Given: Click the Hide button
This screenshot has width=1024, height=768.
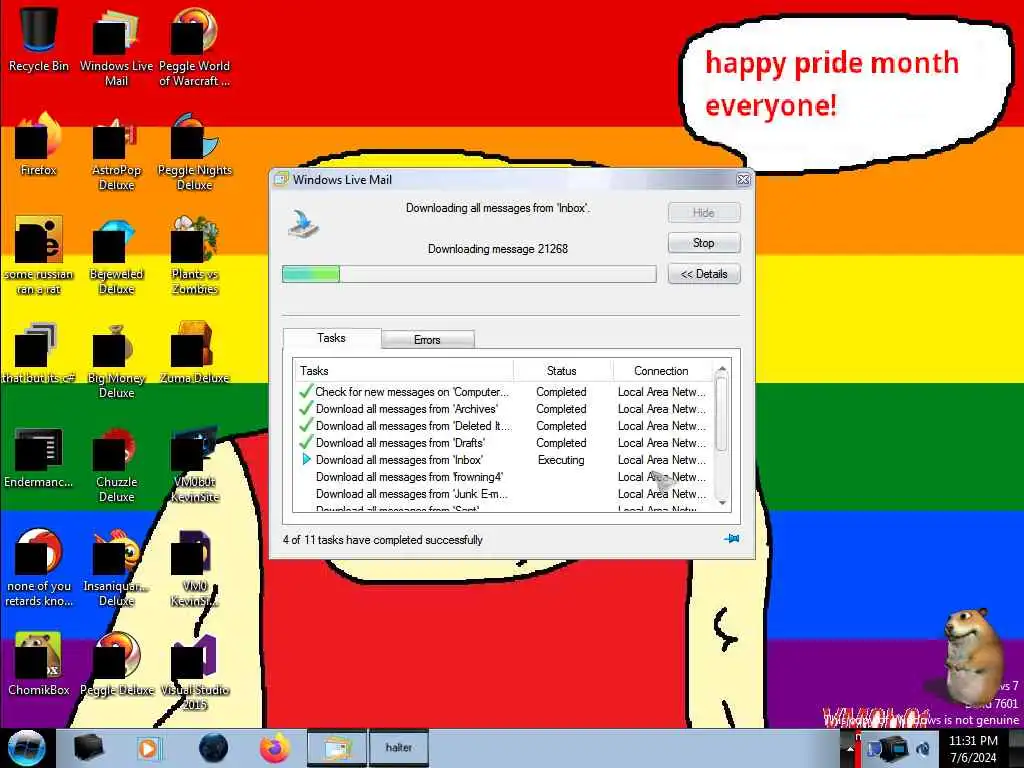Looking at the screenshot, I should tap(704, 213).
